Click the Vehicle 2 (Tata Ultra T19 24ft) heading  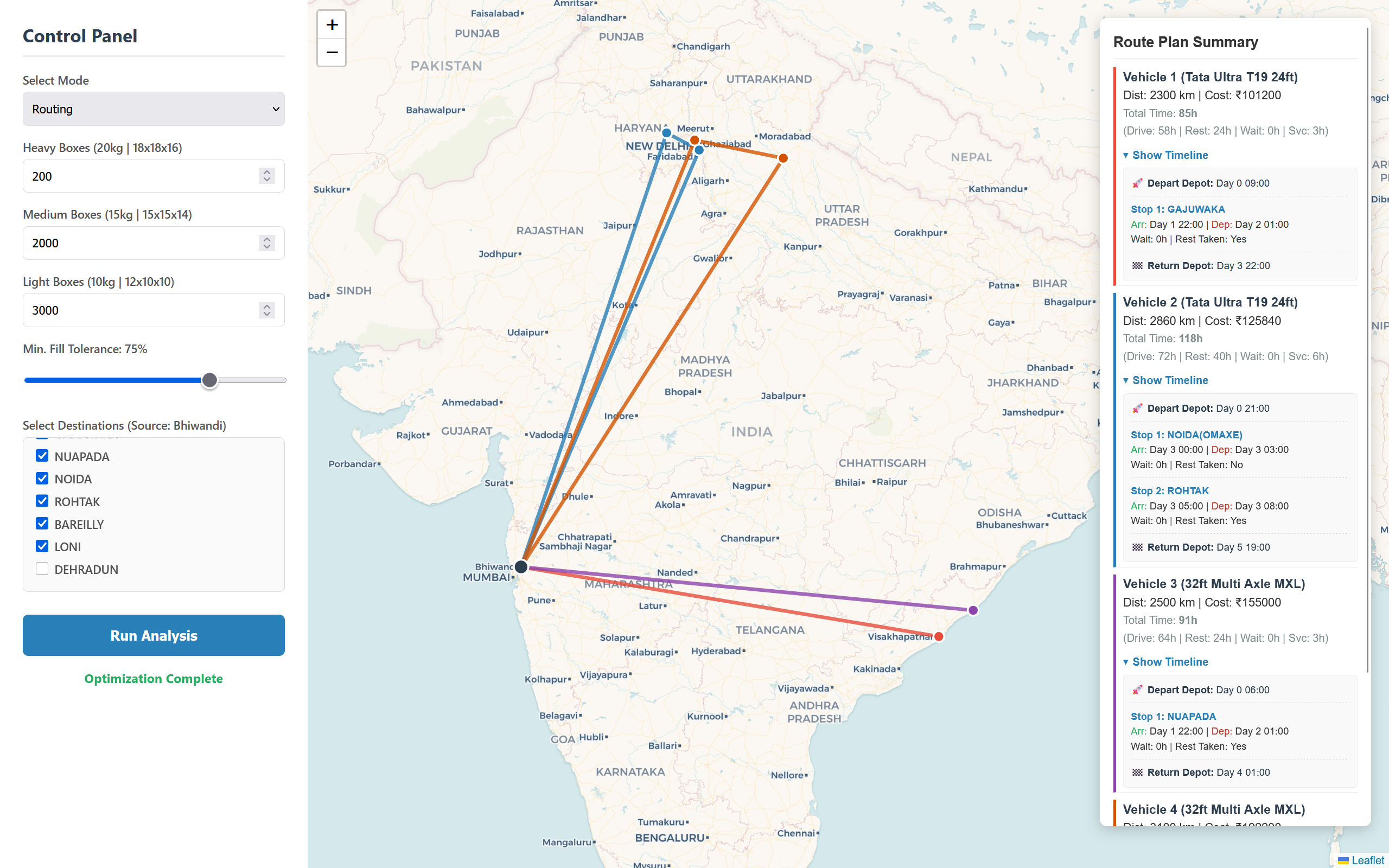(1210, 302)
